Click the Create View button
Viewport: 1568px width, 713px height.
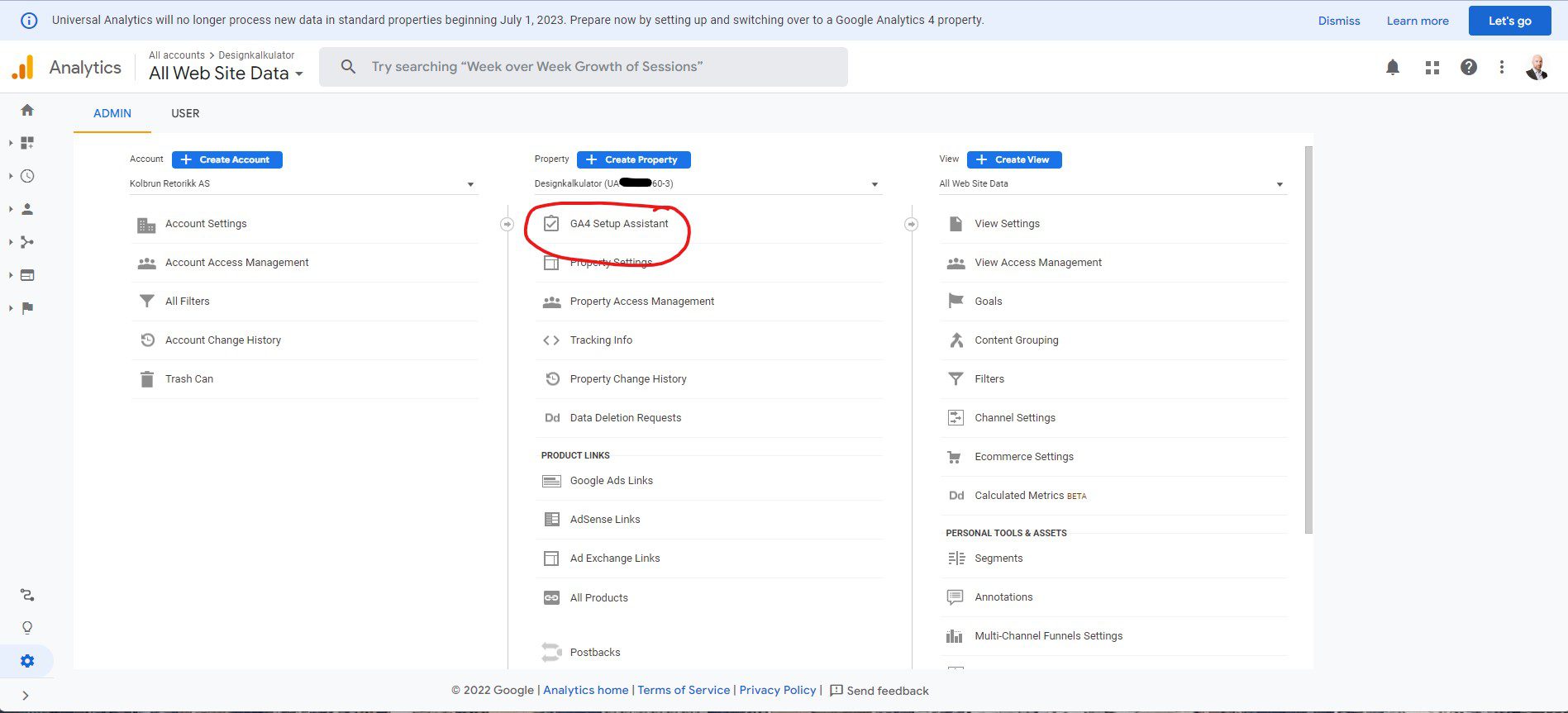coord(1014,159)
